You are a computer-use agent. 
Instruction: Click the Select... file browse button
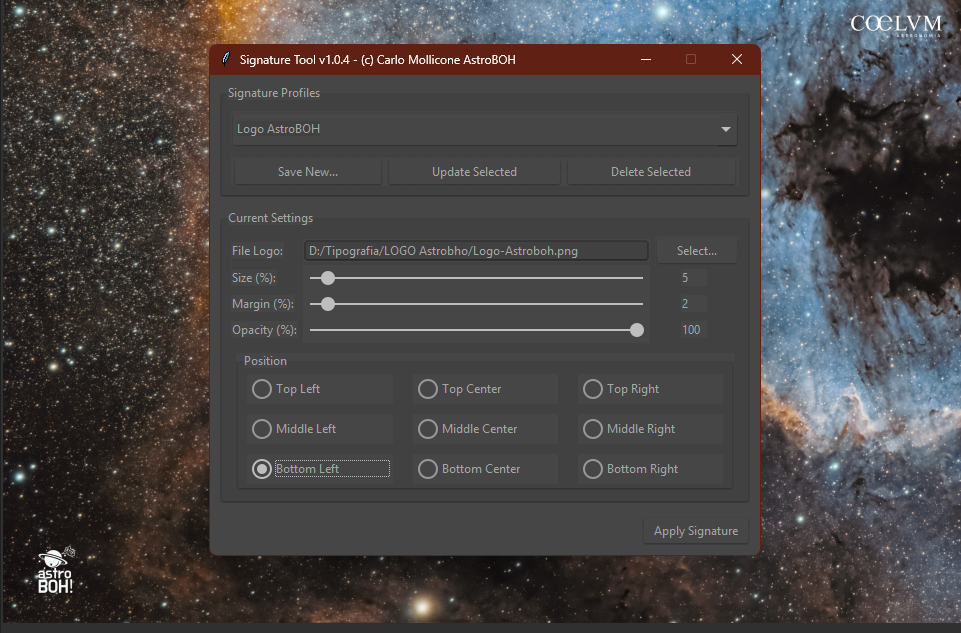tap(696, 251)
